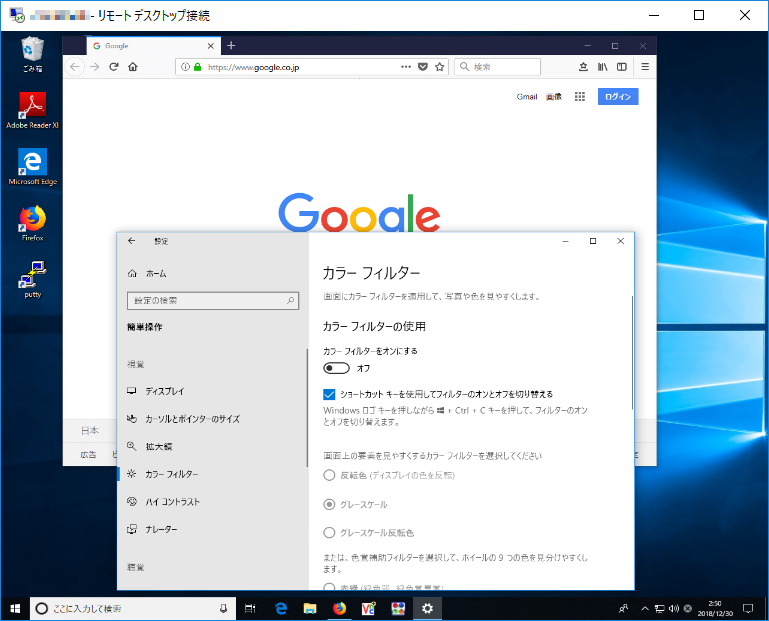Open File Explorer from the taskbar
Viewport: 769px width, 621px height.
tap(310, 609)
